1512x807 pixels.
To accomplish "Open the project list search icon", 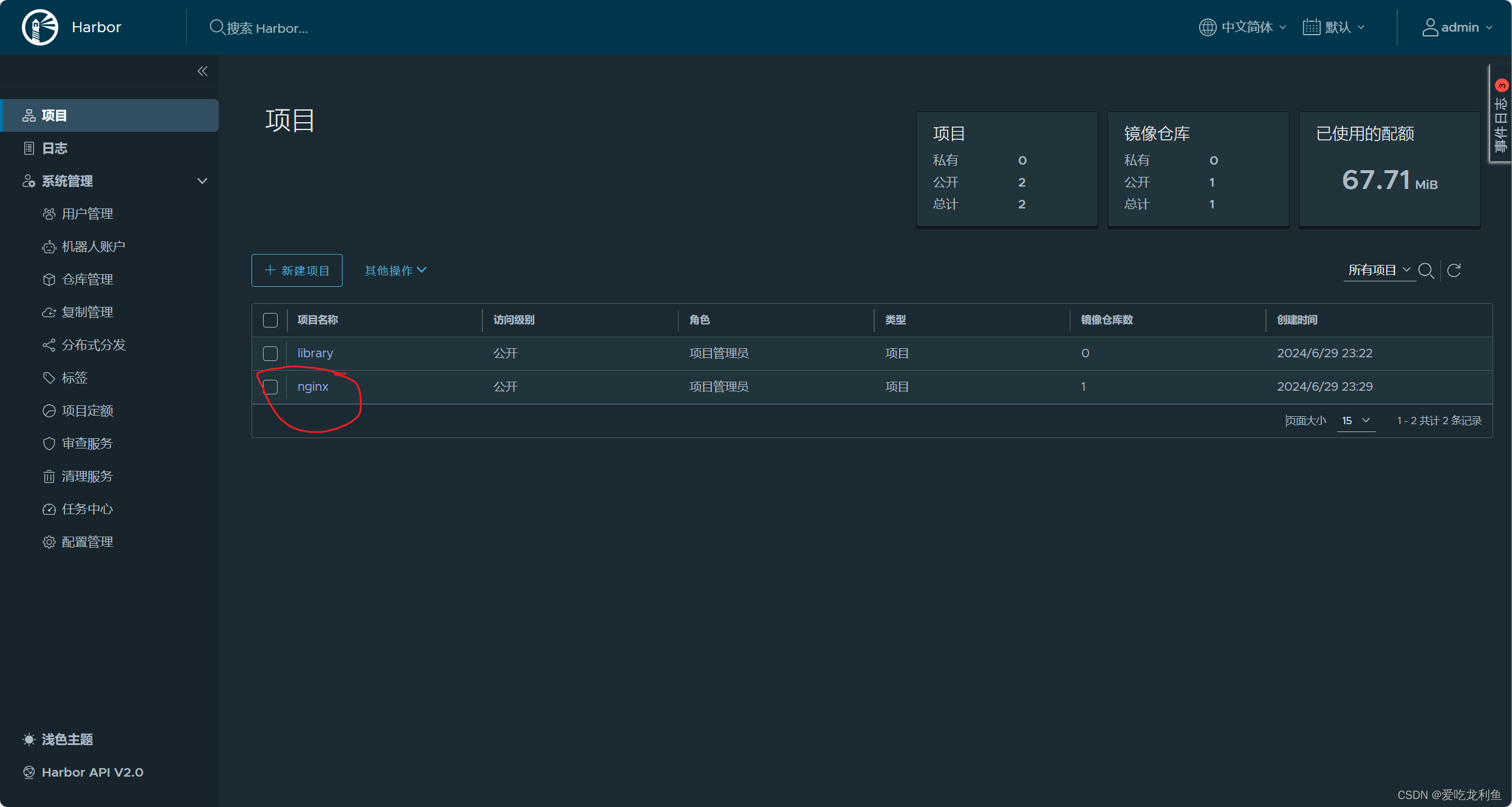I will (x=1426, y=270).
